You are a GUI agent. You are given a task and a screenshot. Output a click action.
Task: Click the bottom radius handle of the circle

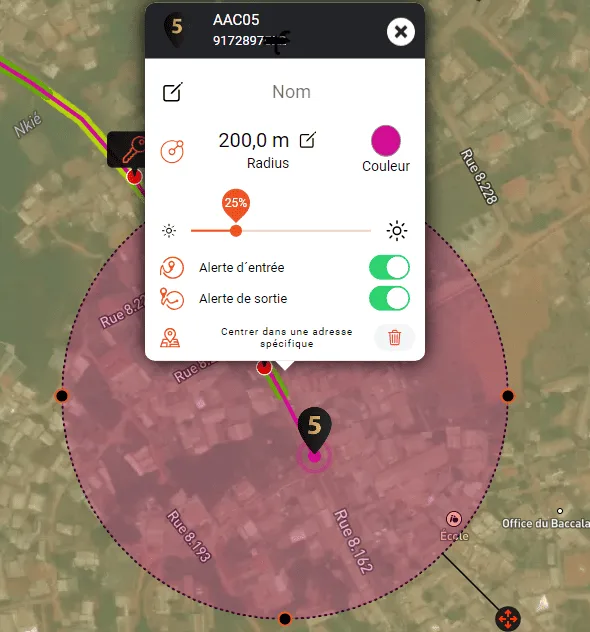[285, 618]
